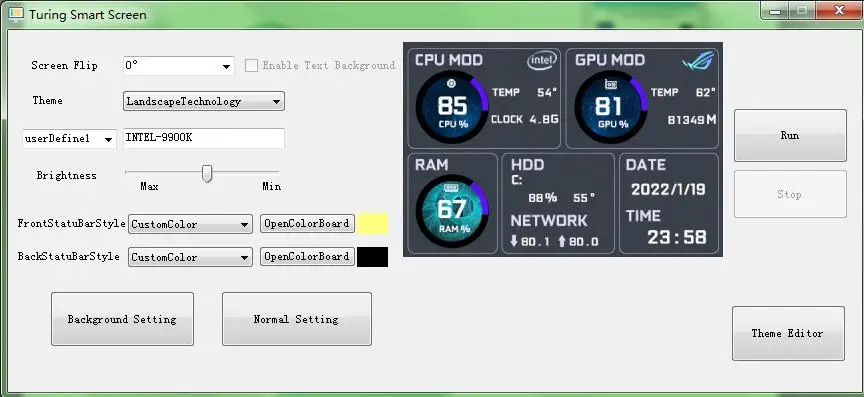Expand the BackStatuBarStyle CustomColor dropdown
This screenshot has width=864, height=397.
190,257
